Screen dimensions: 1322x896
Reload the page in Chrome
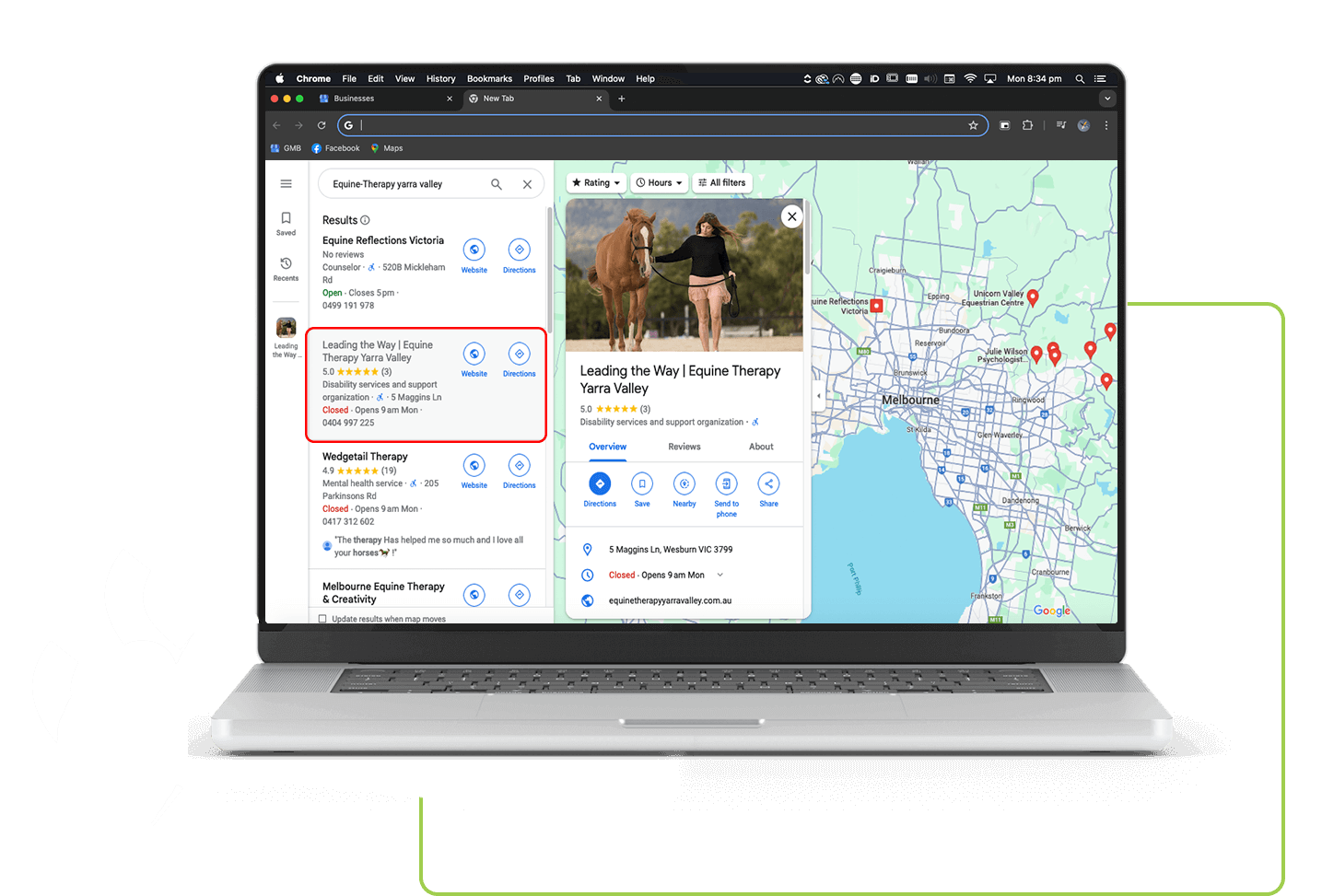[322, 125]
